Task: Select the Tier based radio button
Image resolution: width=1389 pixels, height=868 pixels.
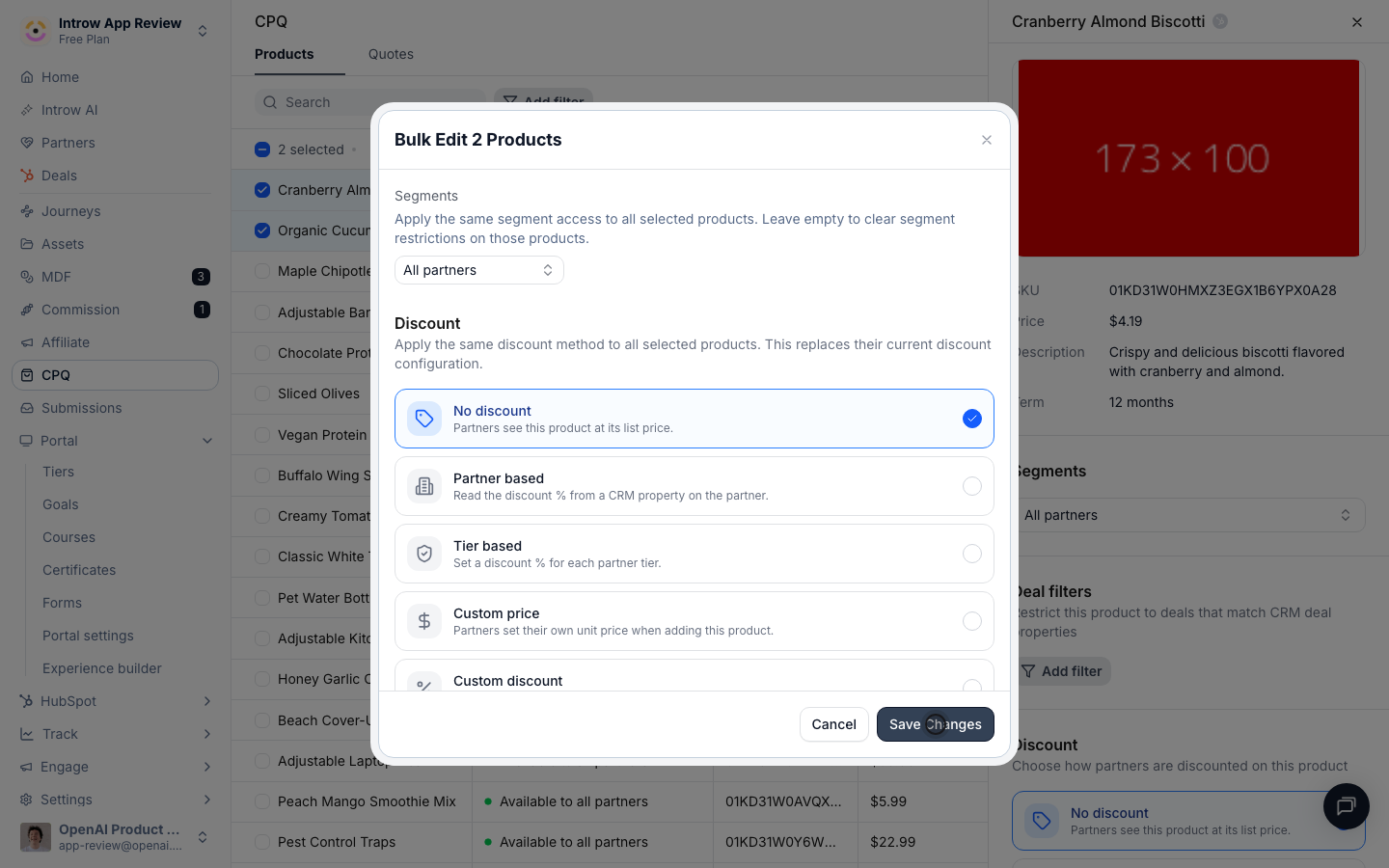Action: tap(972, 554)
